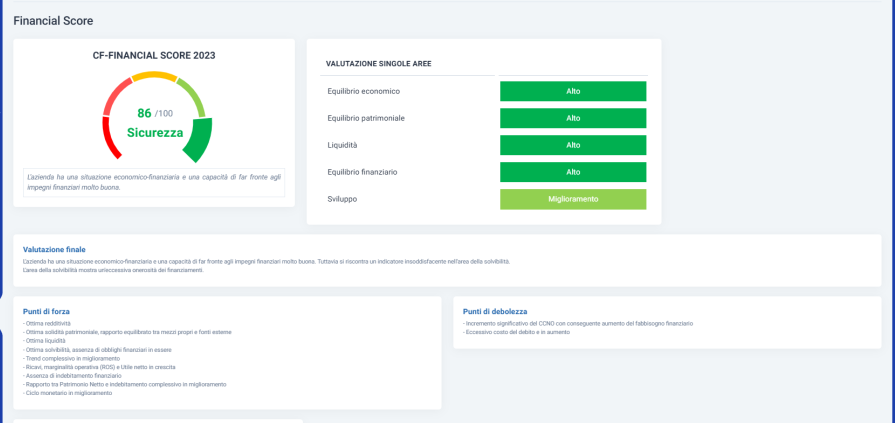This screenshot has width=895, height=423.
Task: Click the Financial Score section heading
Action: [x=53, y=21]
